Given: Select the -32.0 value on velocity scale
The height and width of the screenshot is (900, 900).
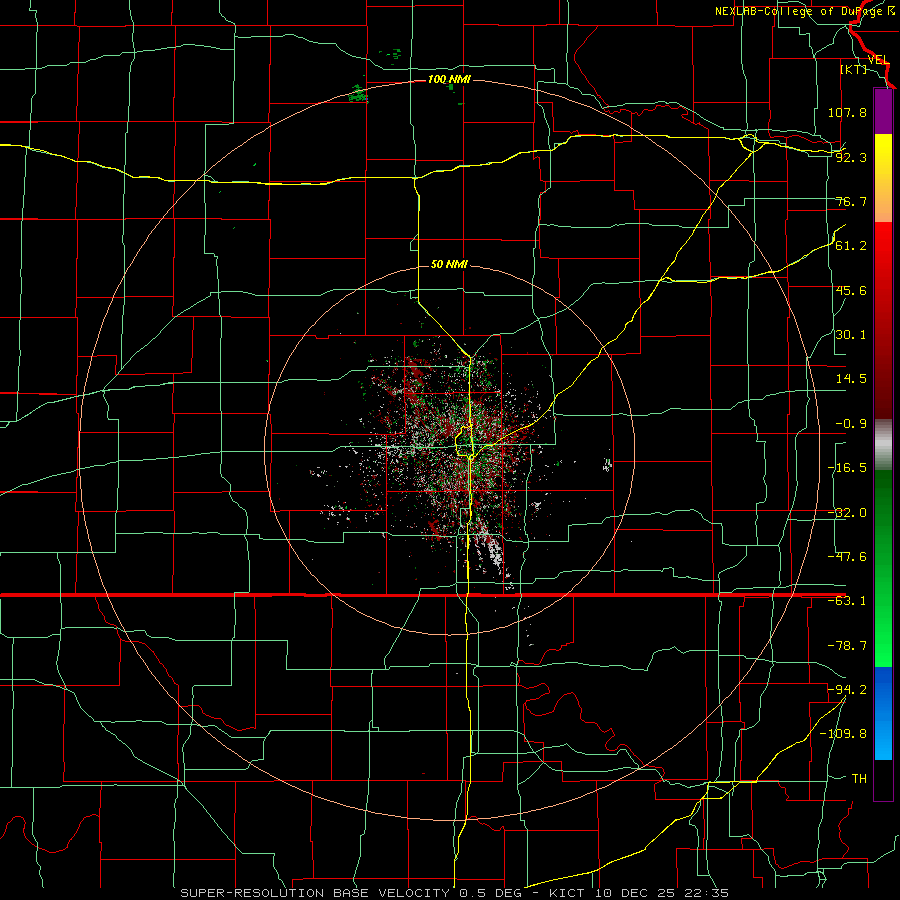Looking at the screenshot, I should coord(847,513).
